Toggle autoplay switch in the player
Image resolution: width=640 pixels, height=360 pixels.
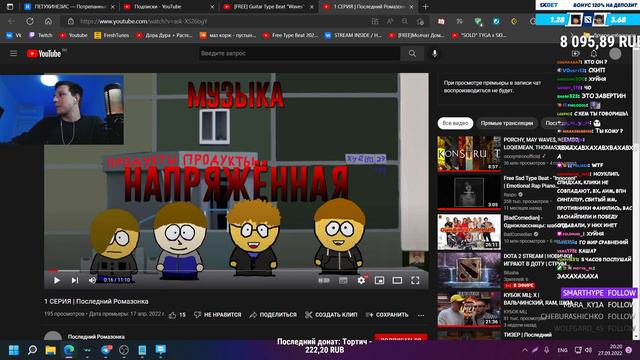pos(324,280)
